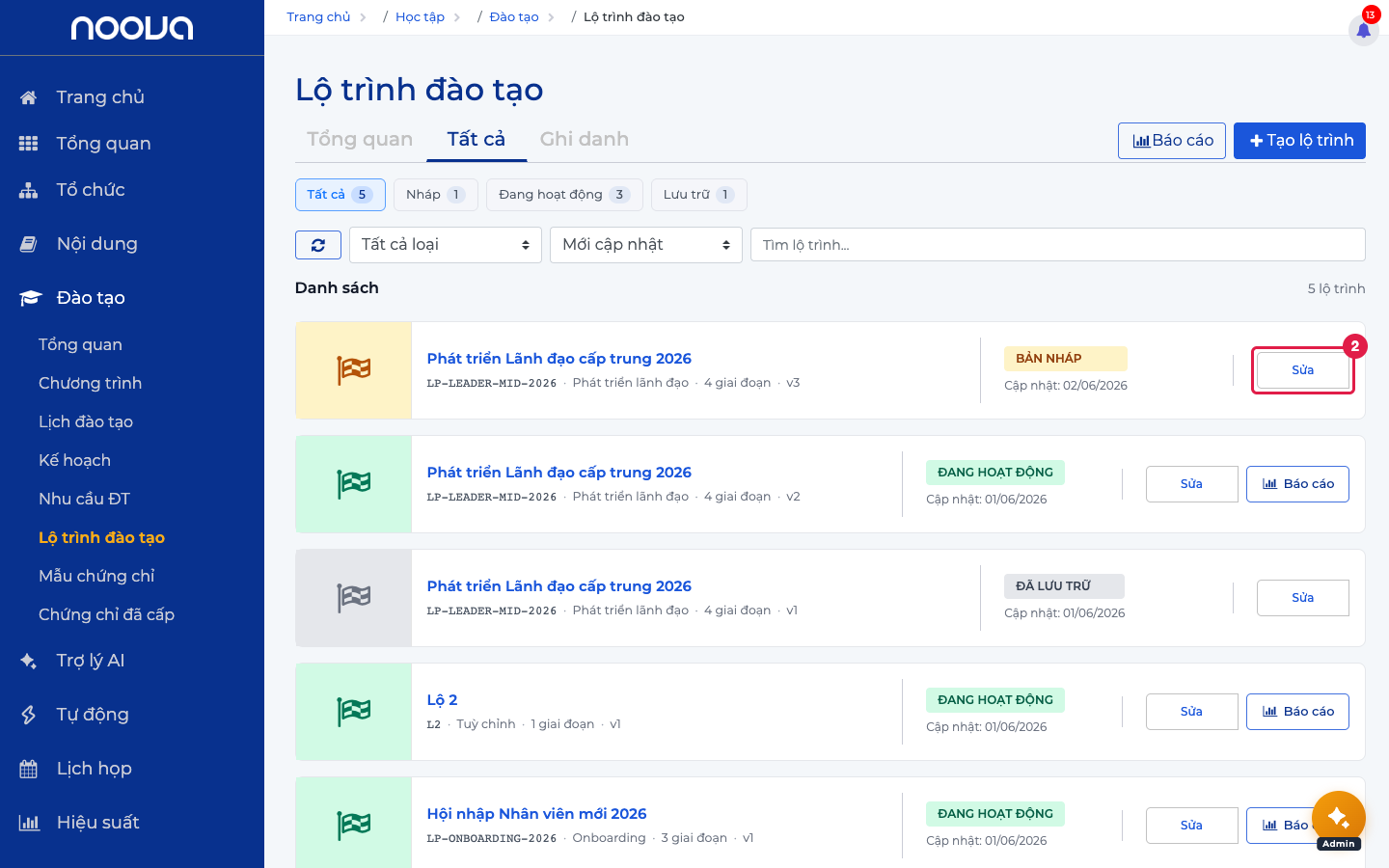Image resolution: width=1389 pixels, height=868 pixels.
Task: Open Kế hoạch in sidebar
Action: (75, 461)
